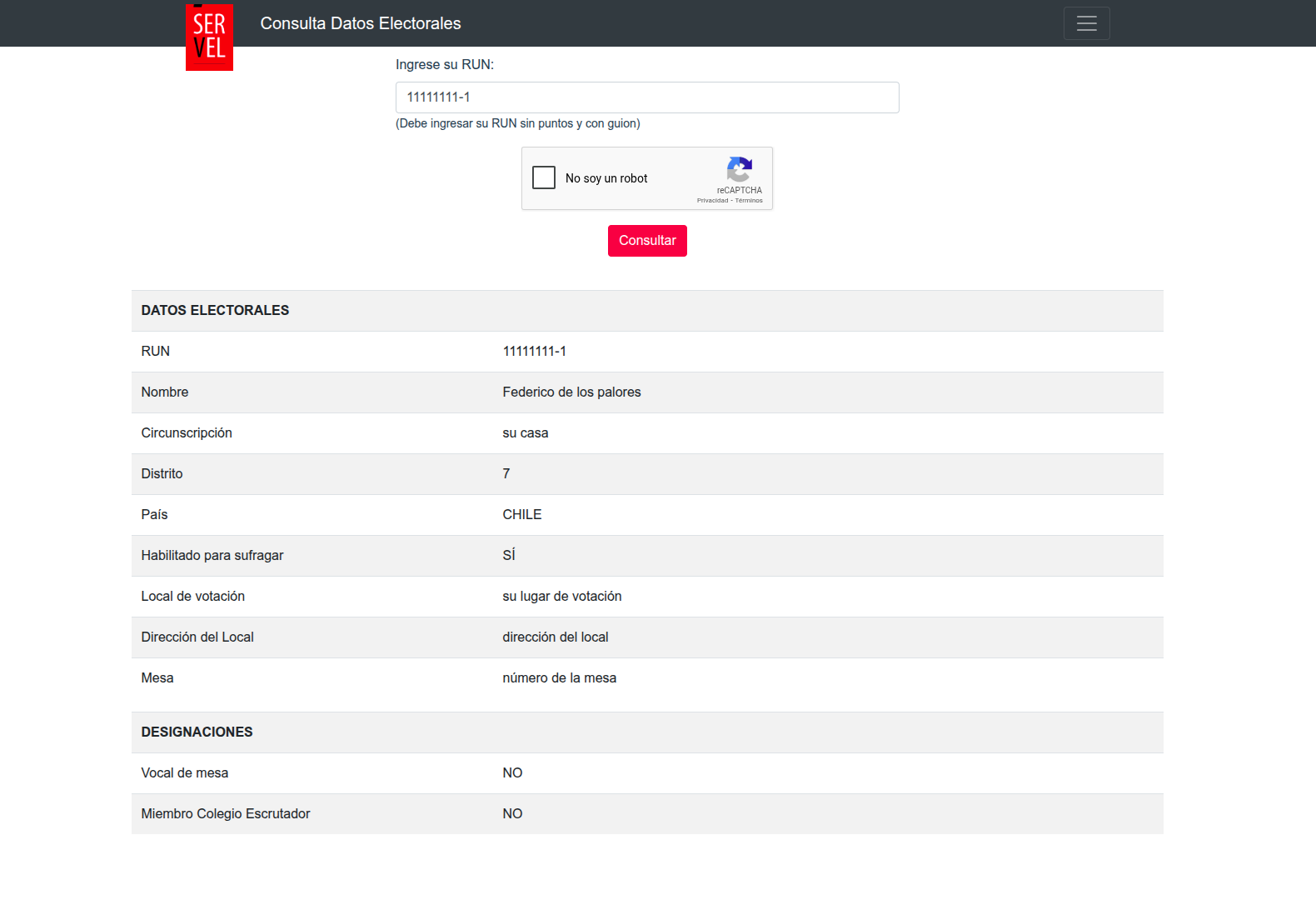Click the DATOS ELECTORALES section header
Screen dimensions: 1316x900
click(x=215, y=310)
